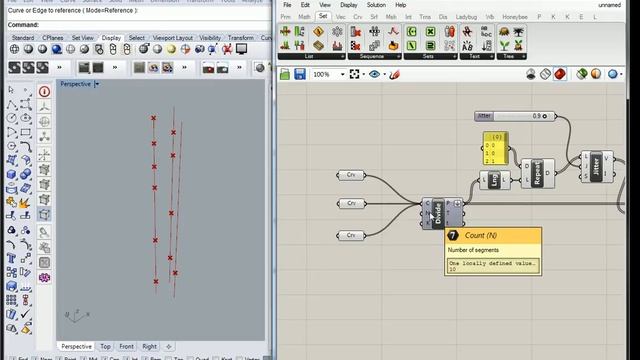
Task: Adjust the Jitter 0.9 number slider
Action: pyautogui.click(x=515, y=116)
